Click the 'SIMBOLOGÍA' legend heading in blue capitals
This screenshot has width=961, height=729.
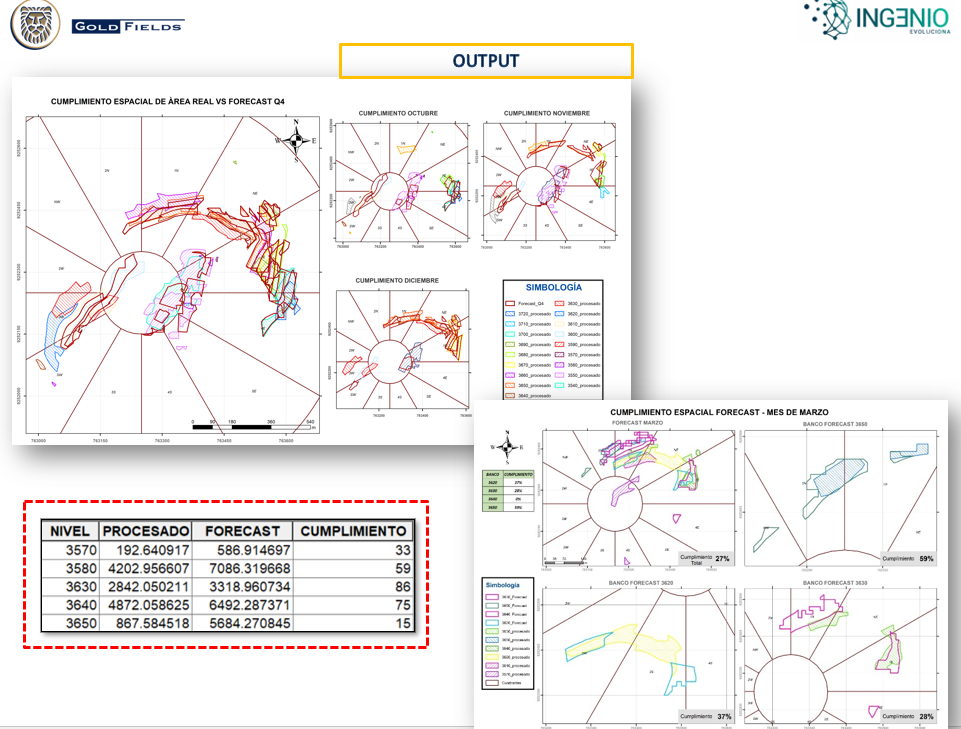[553, 287]
